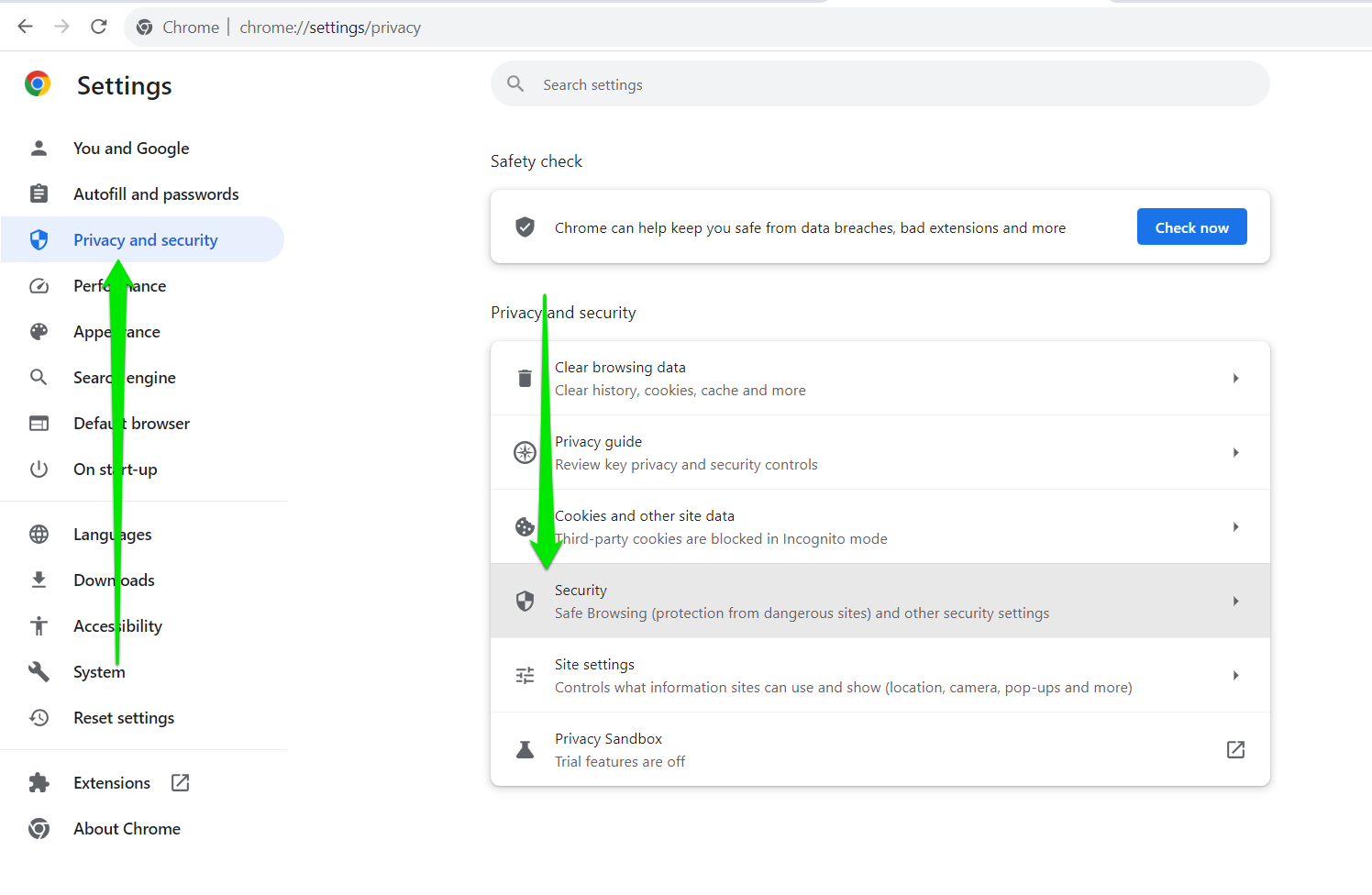Viewport: 1372px width, 895px height.
Task: Click the cookie icon beside Cookies and other site data
Action: [x=525, y=526]
